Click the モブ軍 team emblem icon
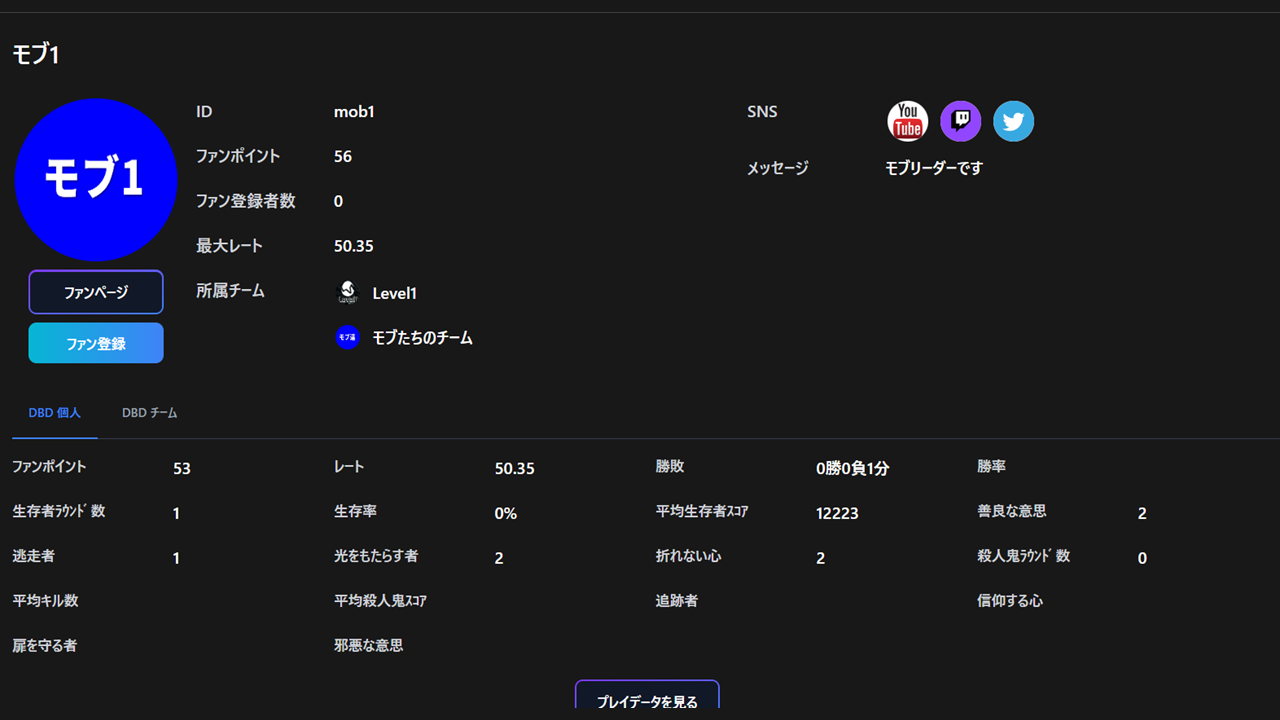The image size is (1280, 720). [347, 338]
